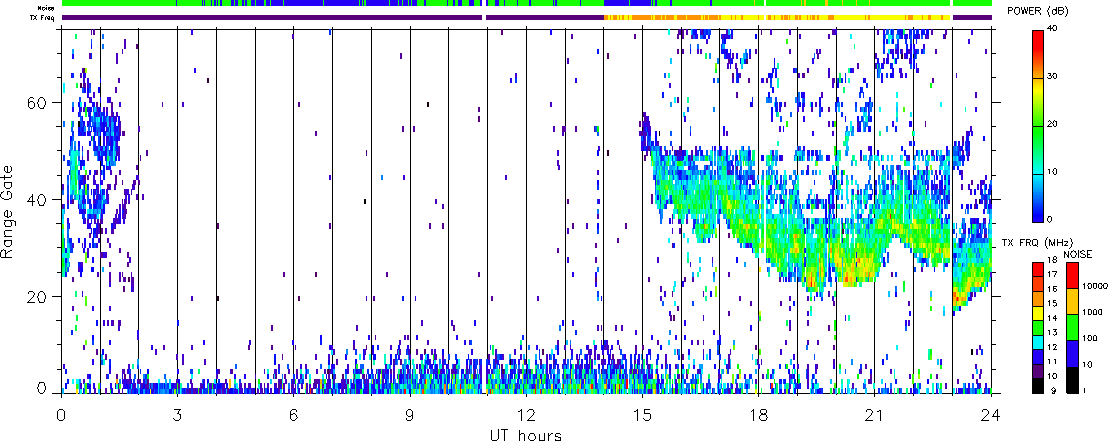Click the 30 value on power colorbar
The image size is (1108, 441).
[x=1051, y=77]
